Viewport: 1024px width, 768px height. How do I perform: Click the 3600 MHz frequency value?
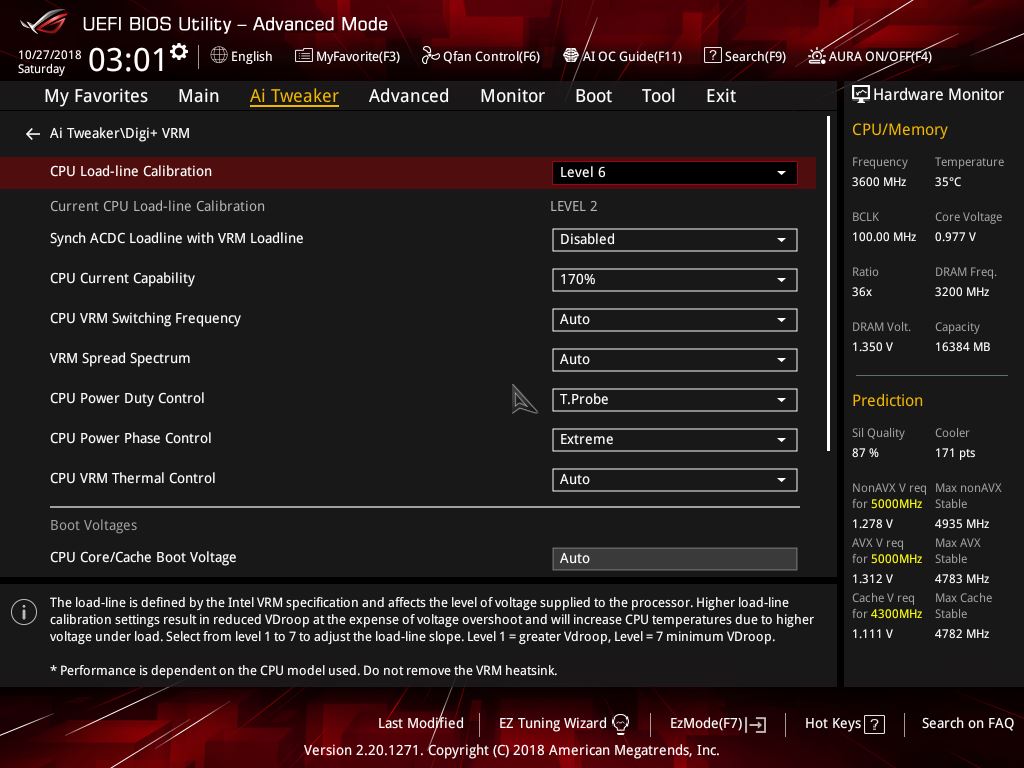[x=878, y=182]
